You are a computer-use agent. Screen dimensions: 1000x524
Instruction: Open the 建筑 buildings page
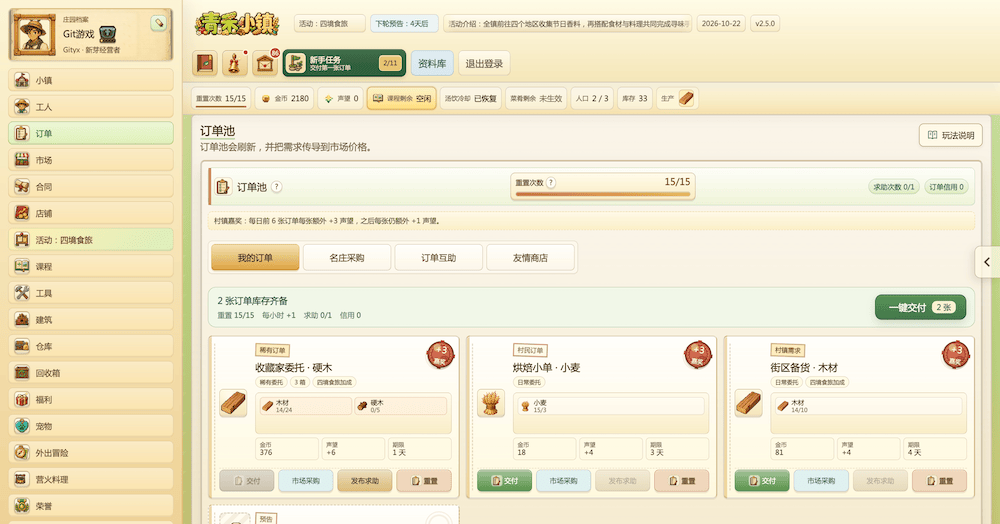pos(91,320)
